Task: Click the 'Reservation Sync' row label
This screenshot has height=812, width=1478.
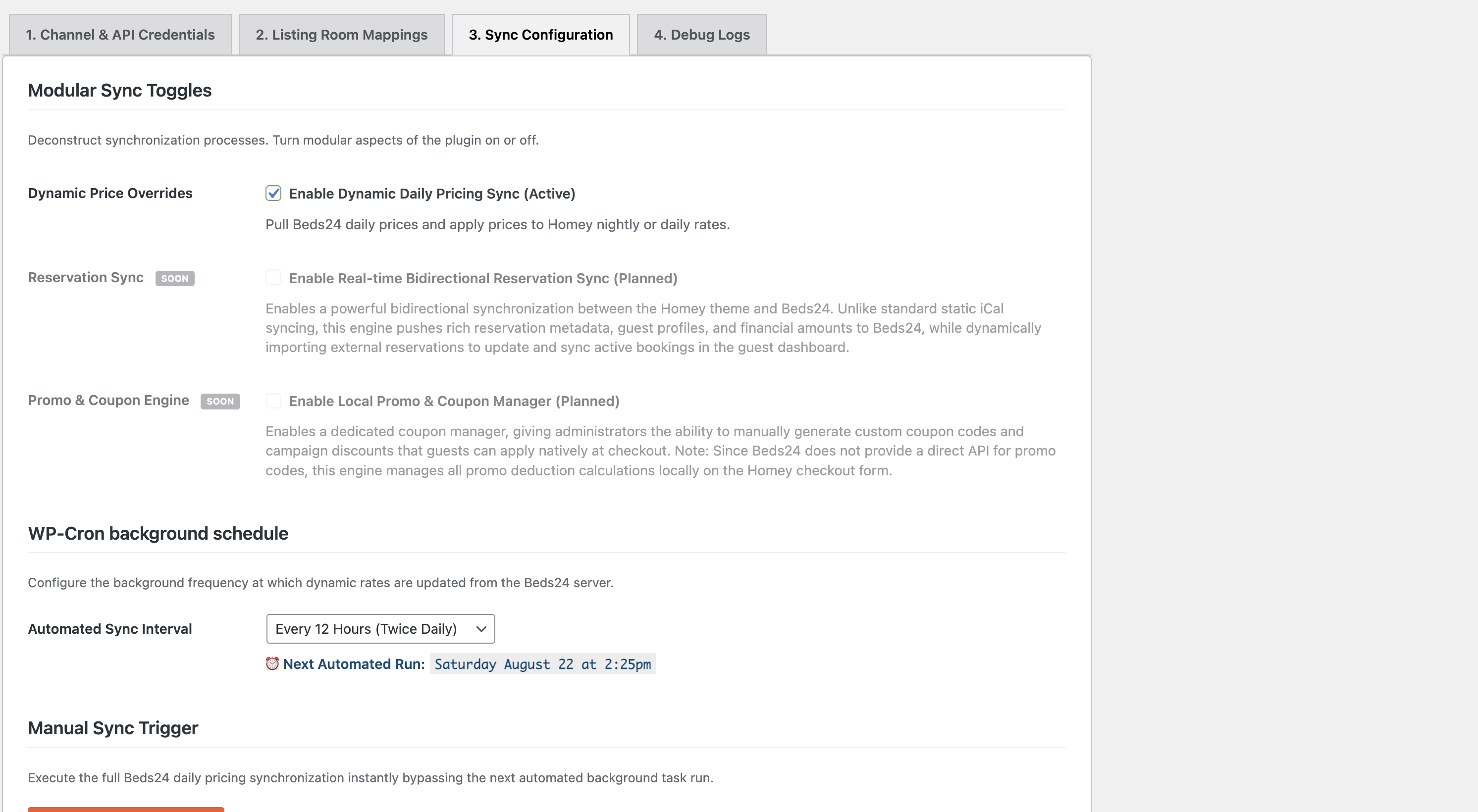Action: [86, 278]
